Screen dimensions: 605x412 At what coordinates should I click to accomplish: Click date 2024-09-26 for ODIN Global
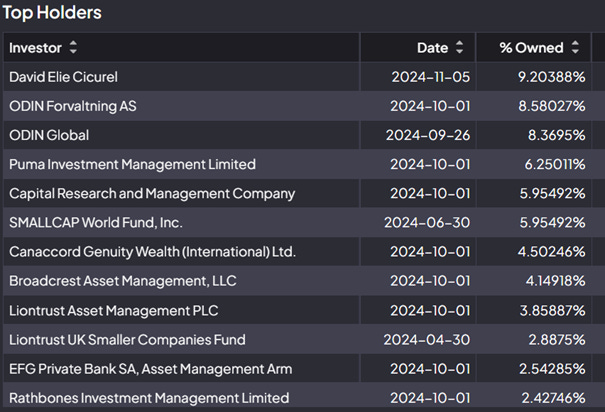click(x=428, y=135)
